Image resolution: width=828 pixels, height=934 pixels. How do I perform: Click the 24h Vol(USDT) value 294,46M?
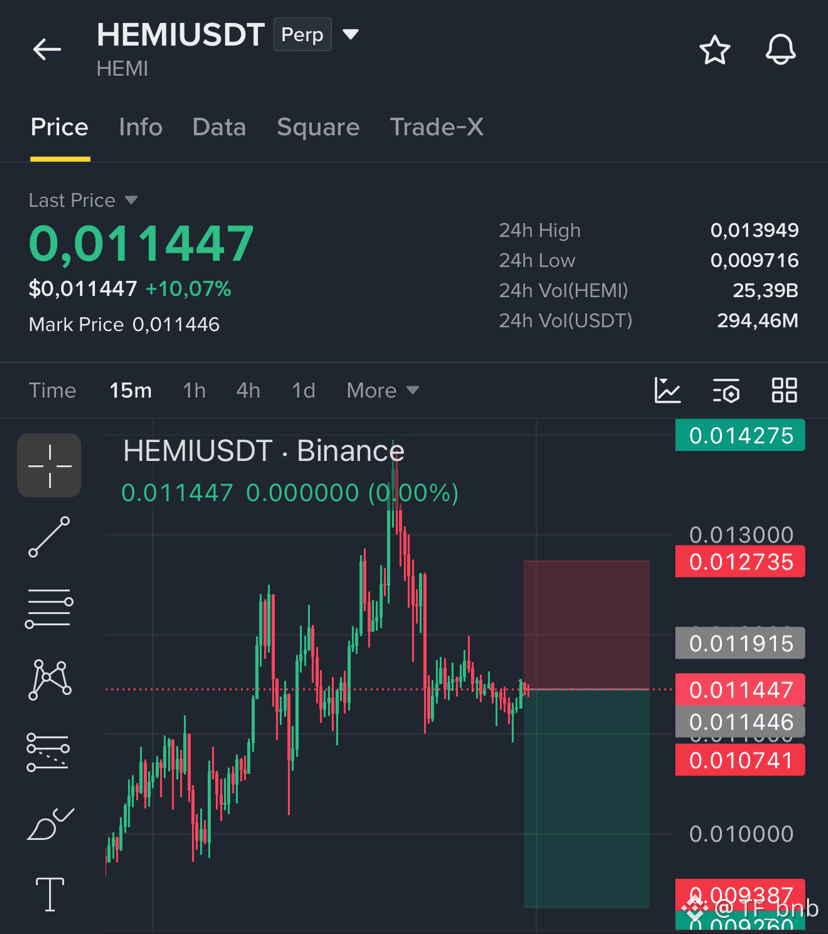point(758,321)
